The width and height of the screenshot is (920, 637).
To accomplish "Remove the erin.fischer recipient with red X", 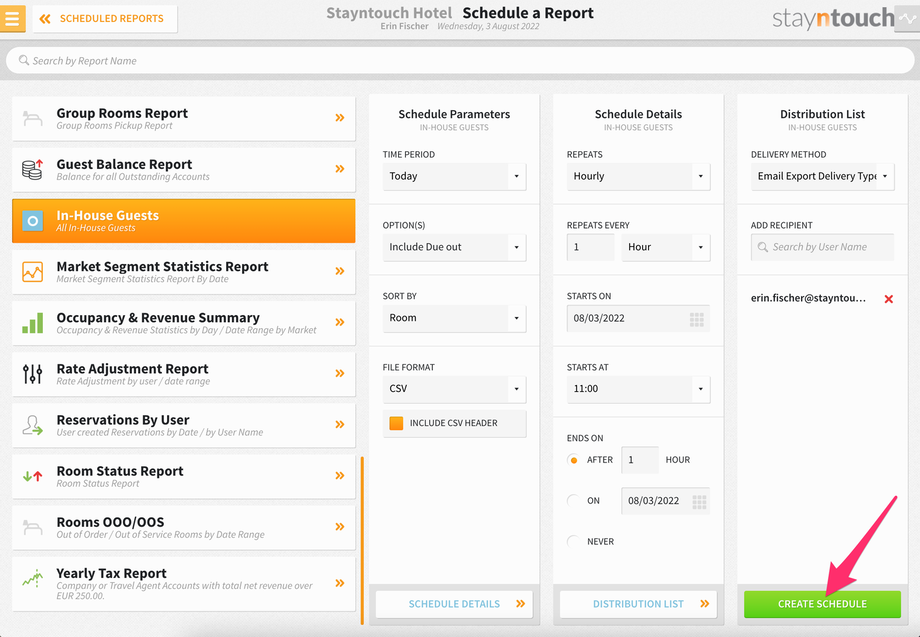I will click(x=888, y=299).
